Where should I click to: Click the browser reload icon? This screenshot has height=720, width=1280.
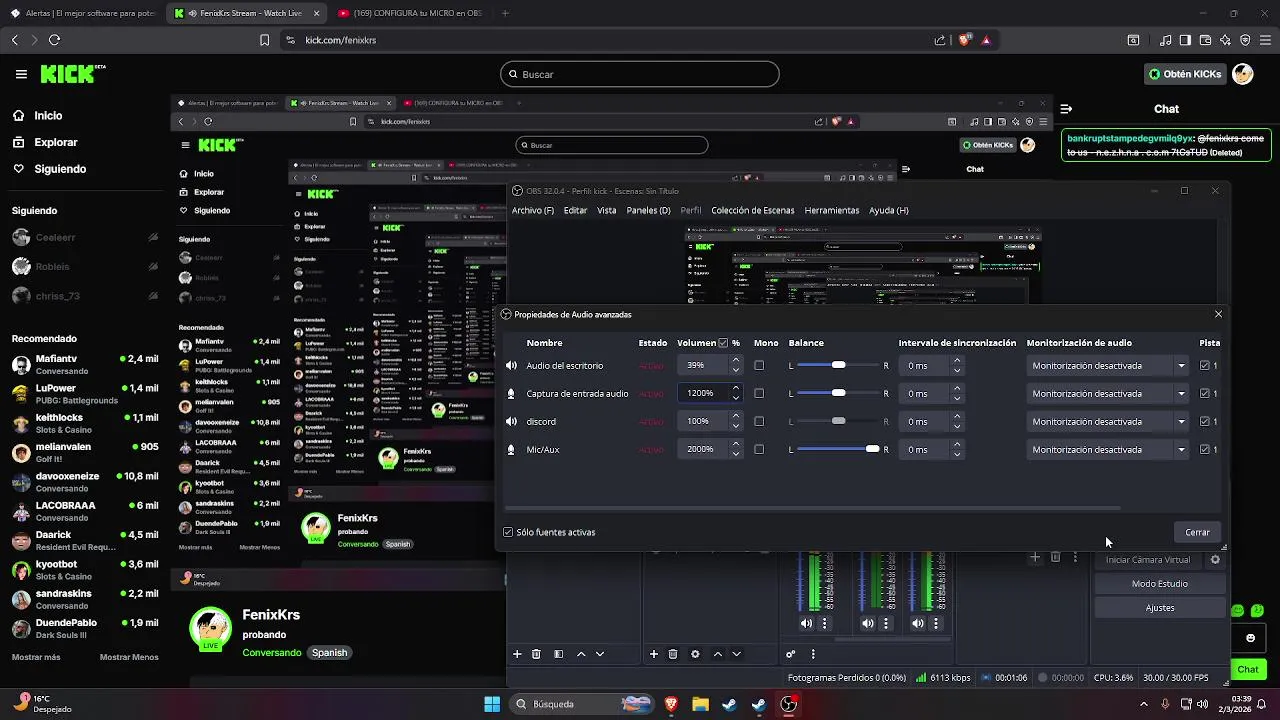54,40
